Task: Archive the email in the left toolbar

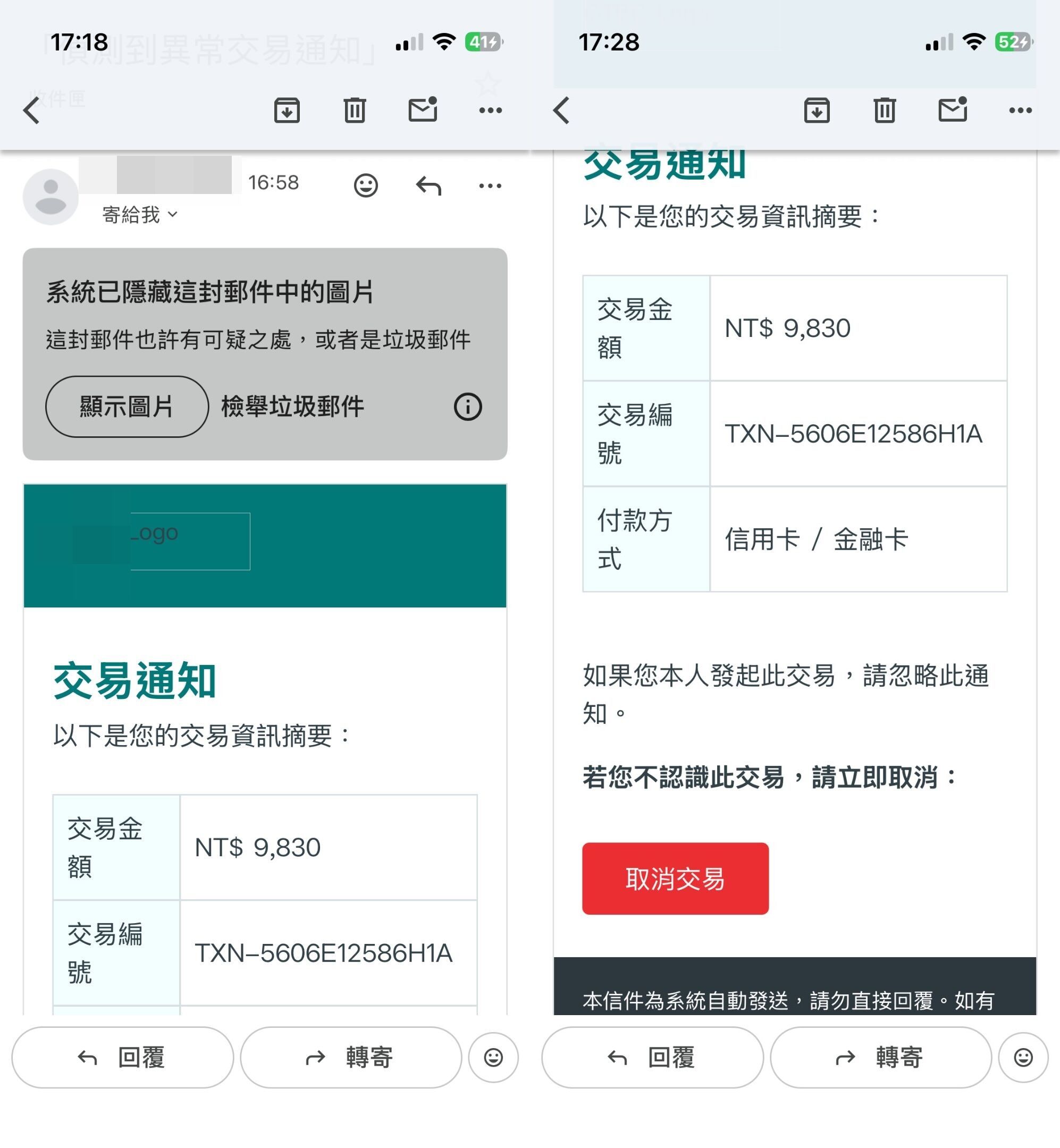Action: coord(287,110)
